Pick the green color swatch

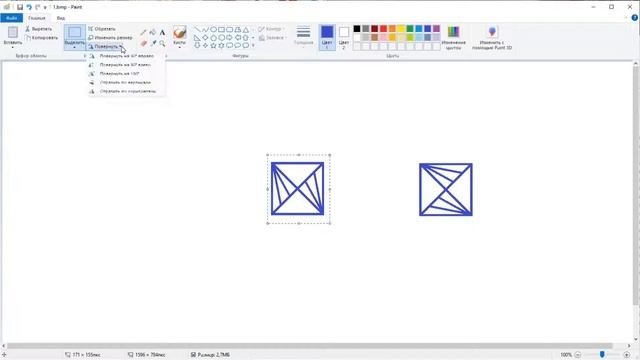click(410, 29)
